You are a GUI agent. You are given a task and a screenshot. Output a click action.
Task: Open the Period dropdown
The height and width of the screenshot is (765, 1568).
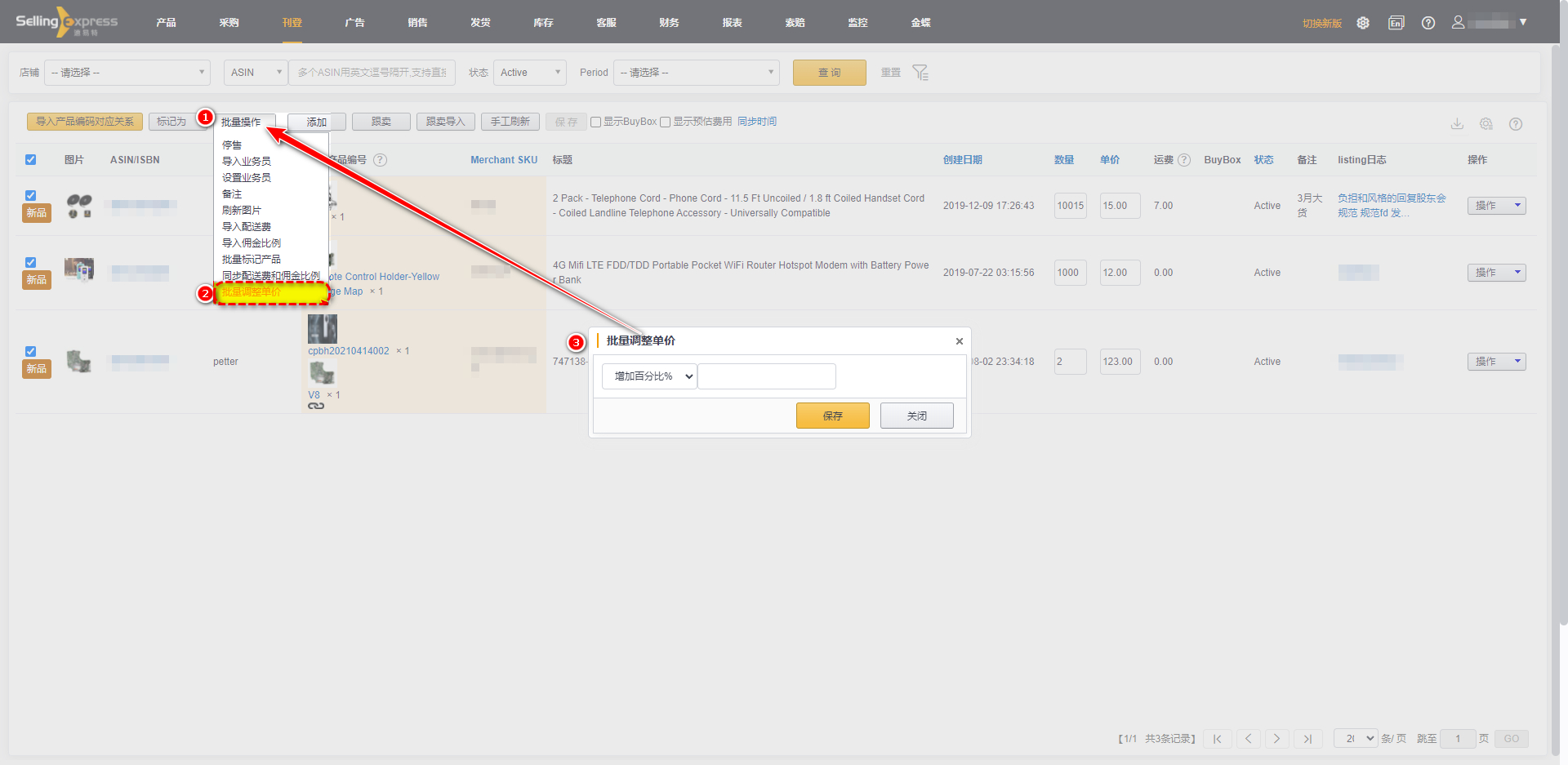tap(697, 73)
